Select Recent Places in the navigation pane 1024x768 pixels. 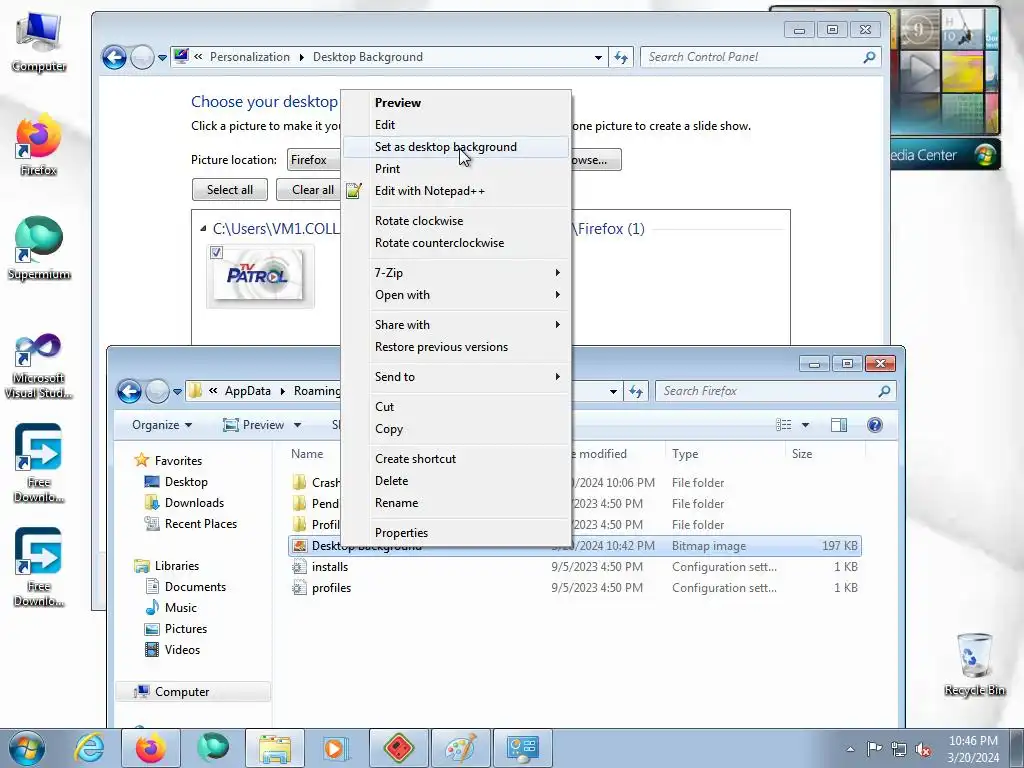200,524
